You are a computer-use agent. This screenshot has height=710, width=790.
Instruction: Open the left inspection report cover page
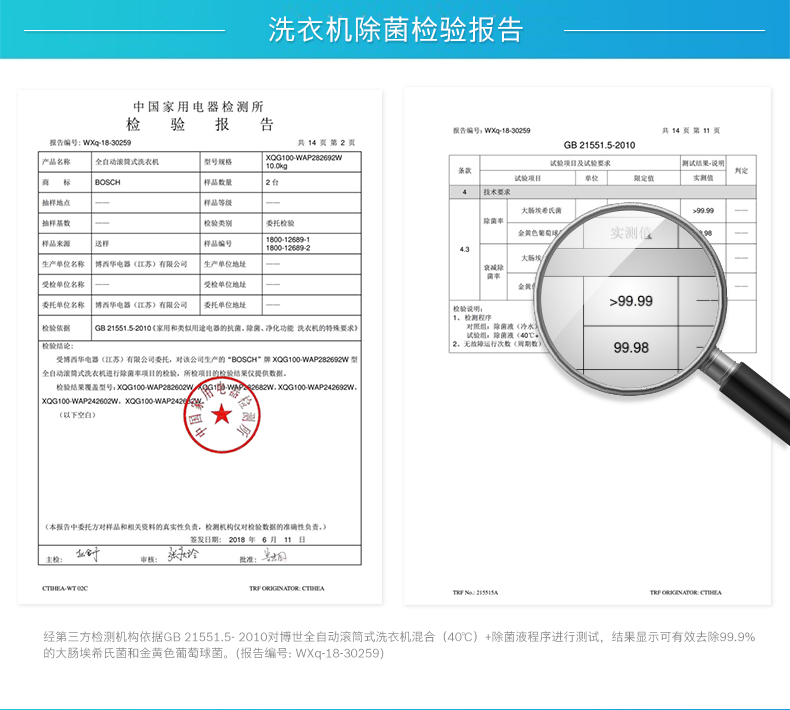tap(200, 347)
